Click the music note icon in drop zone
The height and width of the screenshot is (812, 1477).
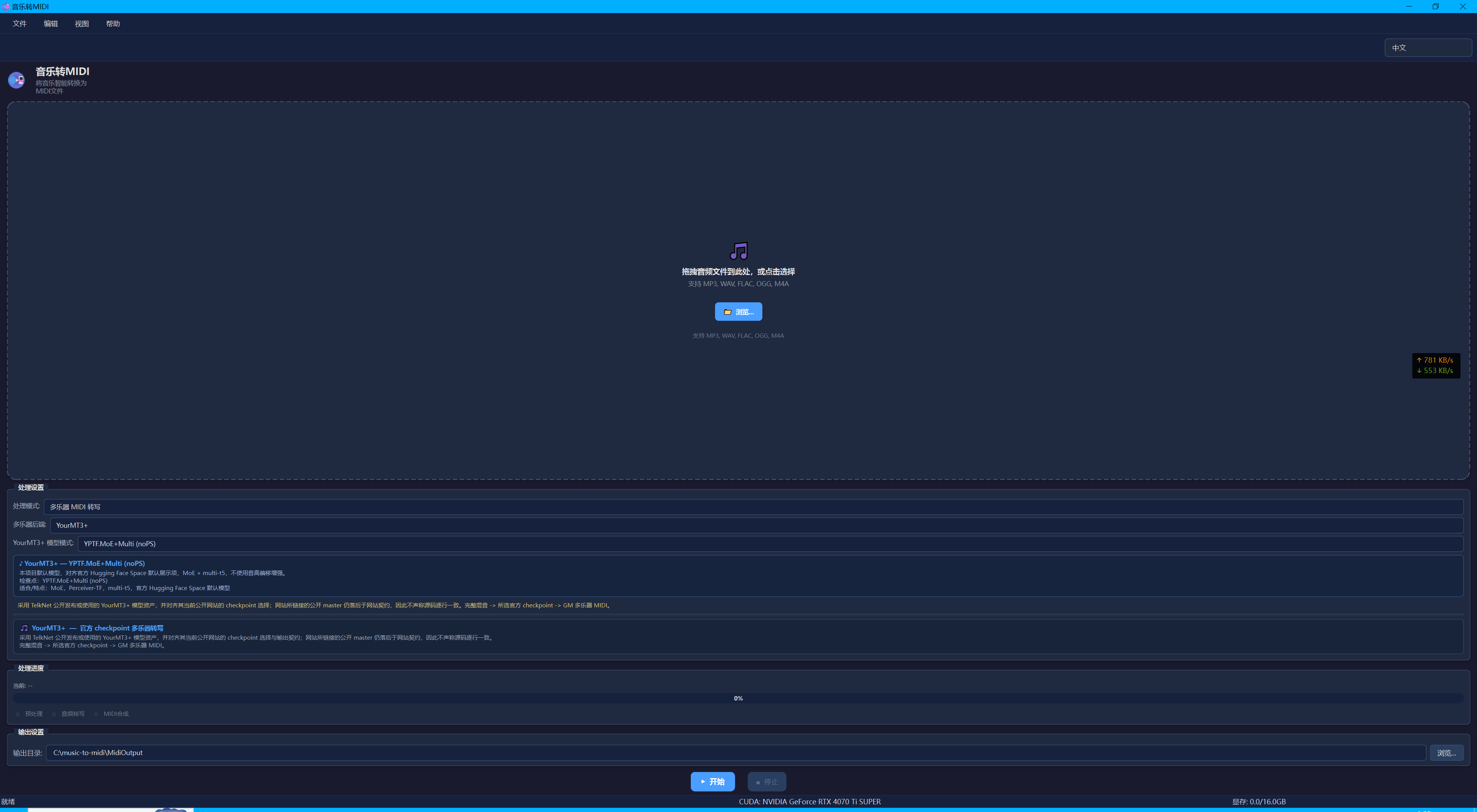(738, 250)
